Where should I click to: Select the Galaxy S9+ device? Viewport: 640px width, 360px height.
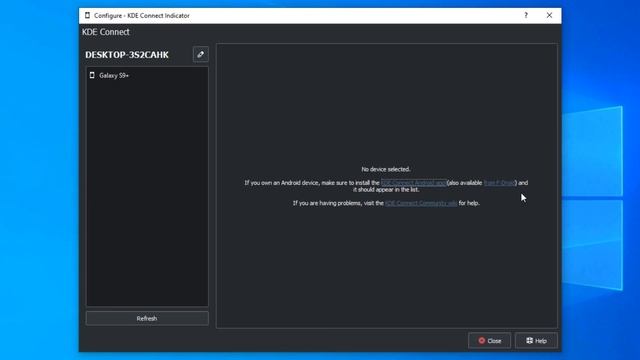[147, 76]
